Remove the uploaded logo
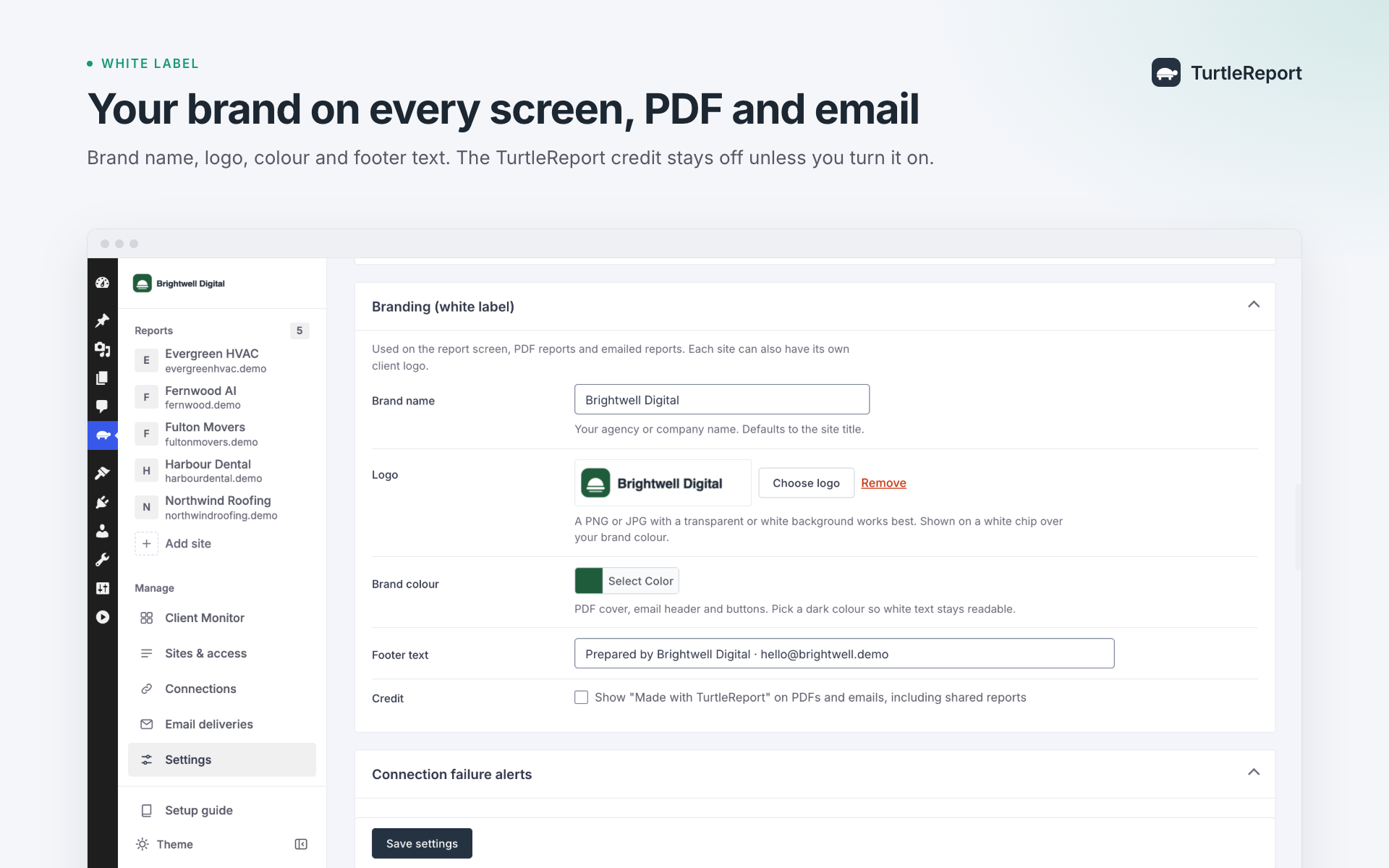 (883, 482)
